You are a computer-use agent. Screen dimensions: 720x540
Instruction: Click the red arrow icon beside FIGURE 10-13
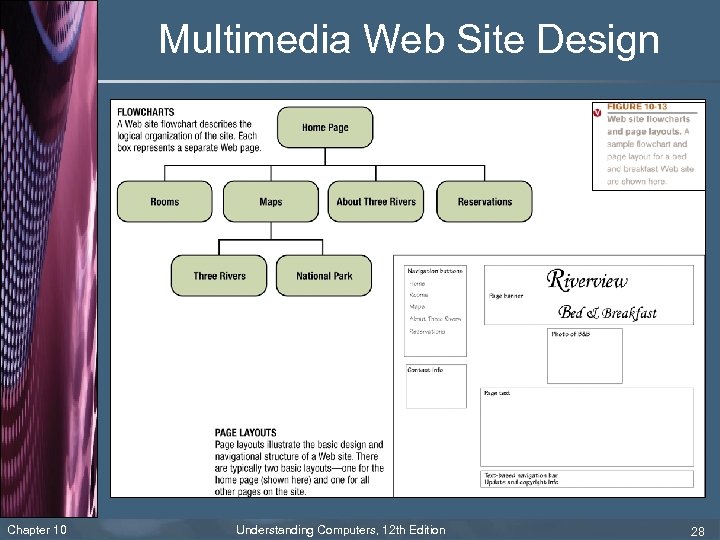click(597, 113)
